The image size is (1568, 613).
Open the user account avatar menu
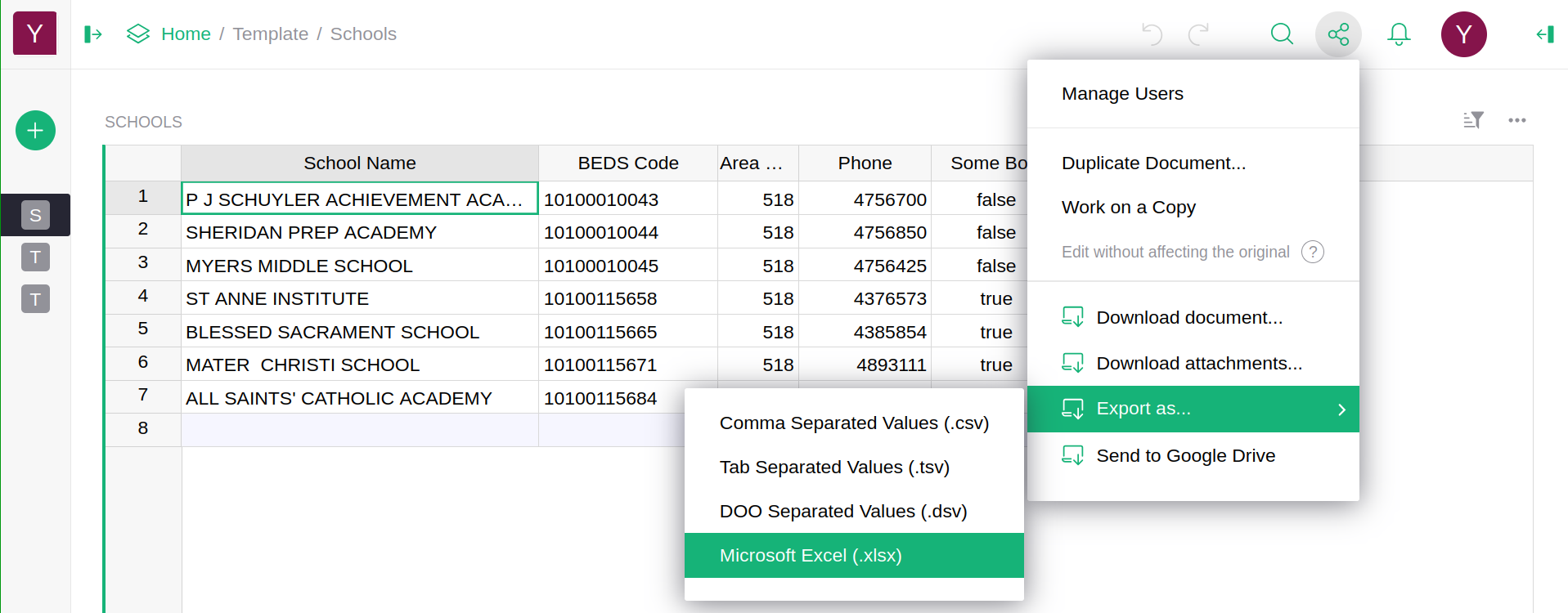point(1463,34)
